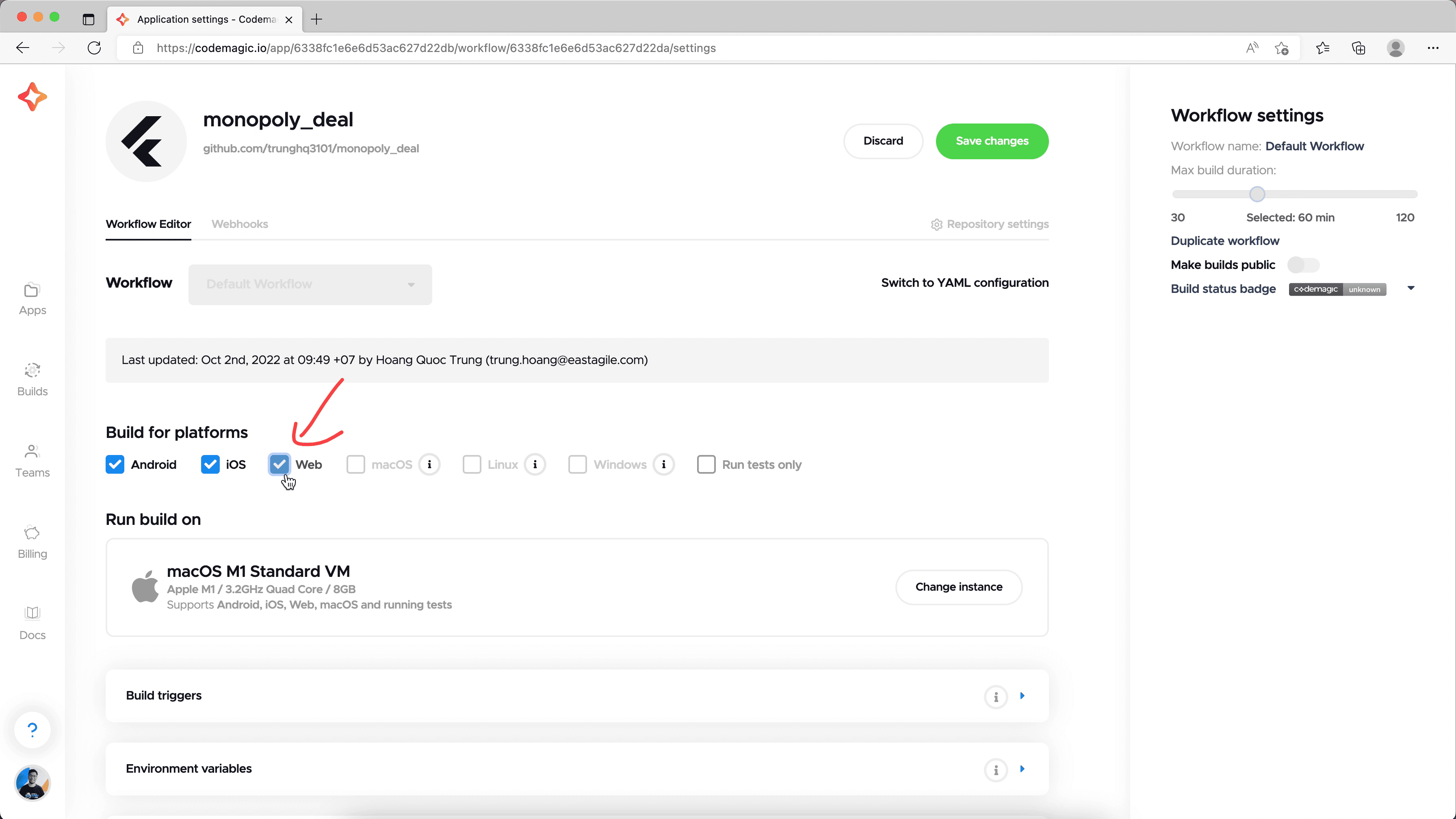Viewport: 1456px width, 819px height.
Task: Click the browser read aloud icon
Action: pos(1252,48)
